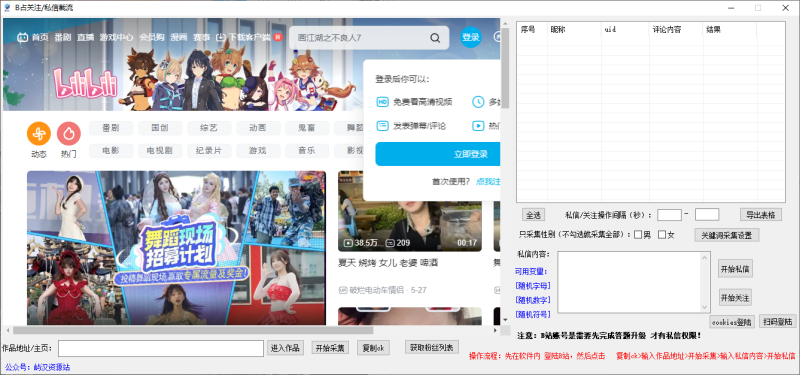Select the 动画 category chip
This screenshot has width=800, height=375.
click(258, 128)
